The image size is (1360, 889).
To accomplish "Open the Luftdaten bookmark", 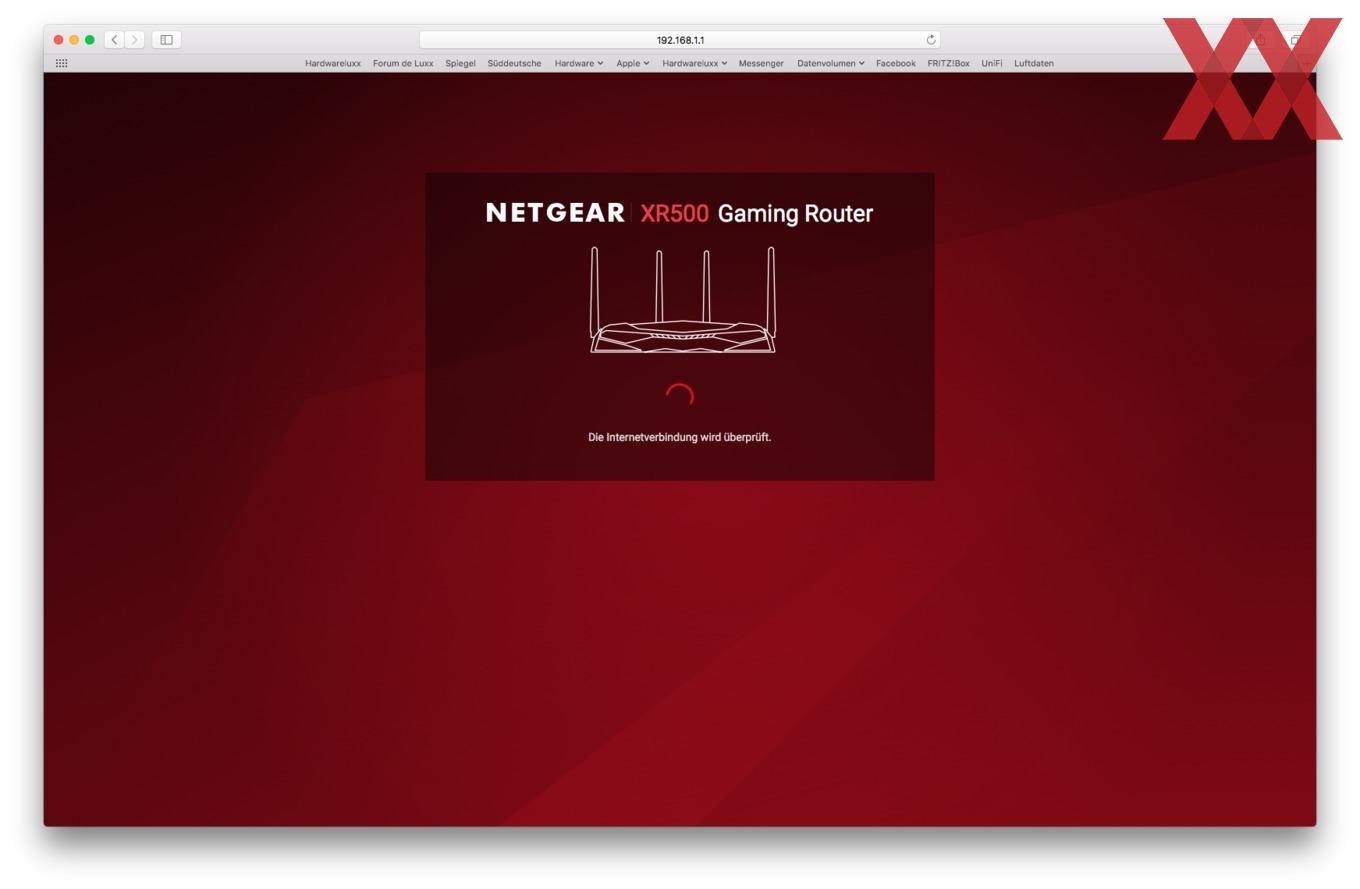I will click(x=1034, y=63).
